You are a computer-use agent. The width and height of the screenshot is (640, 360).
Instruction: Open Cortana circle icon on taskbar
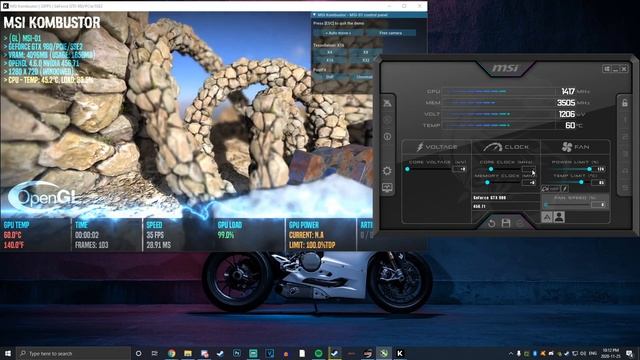coord(138,353)
